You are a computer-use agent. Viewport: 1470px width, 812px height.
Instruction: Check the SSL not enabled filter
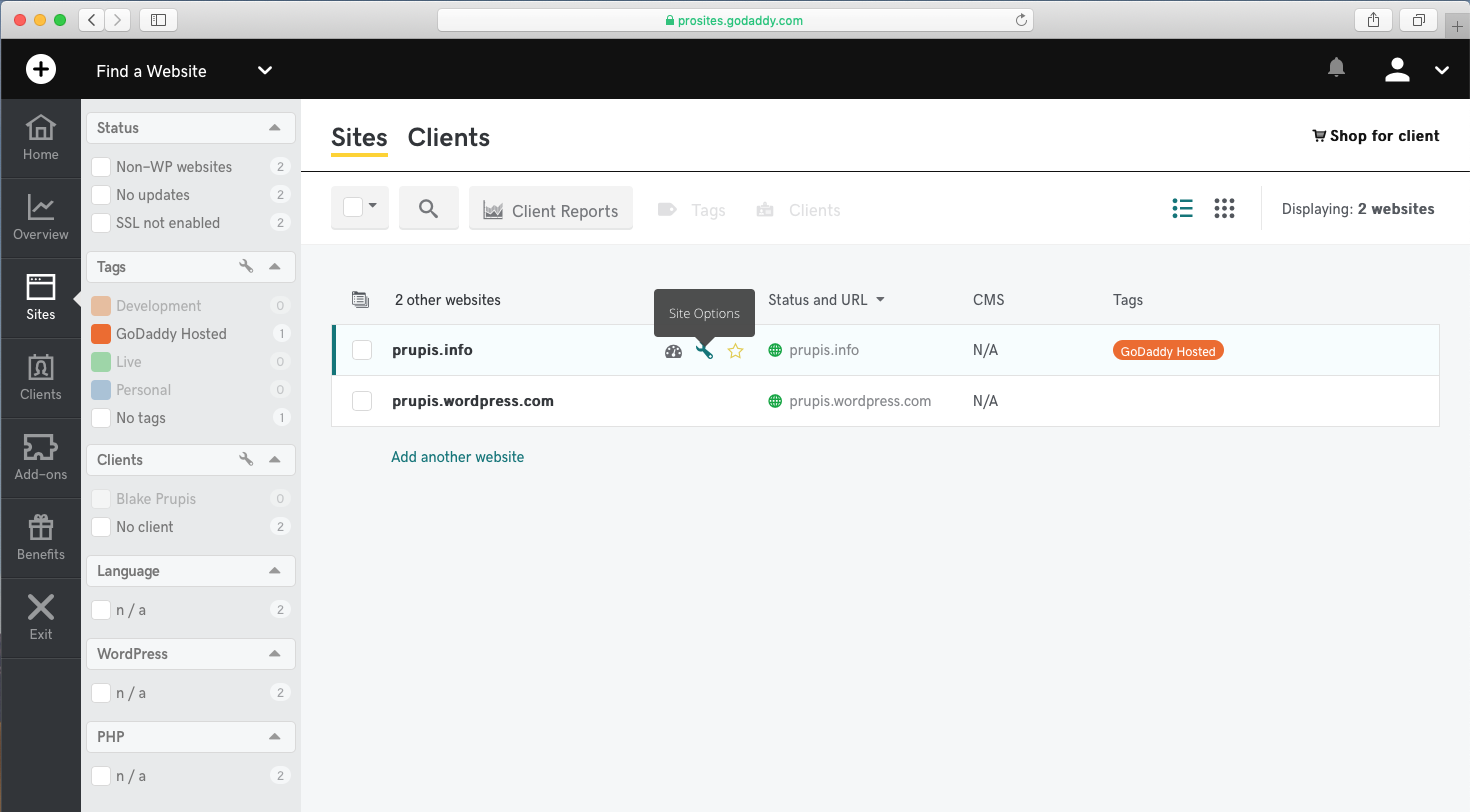tap(101, 223)
